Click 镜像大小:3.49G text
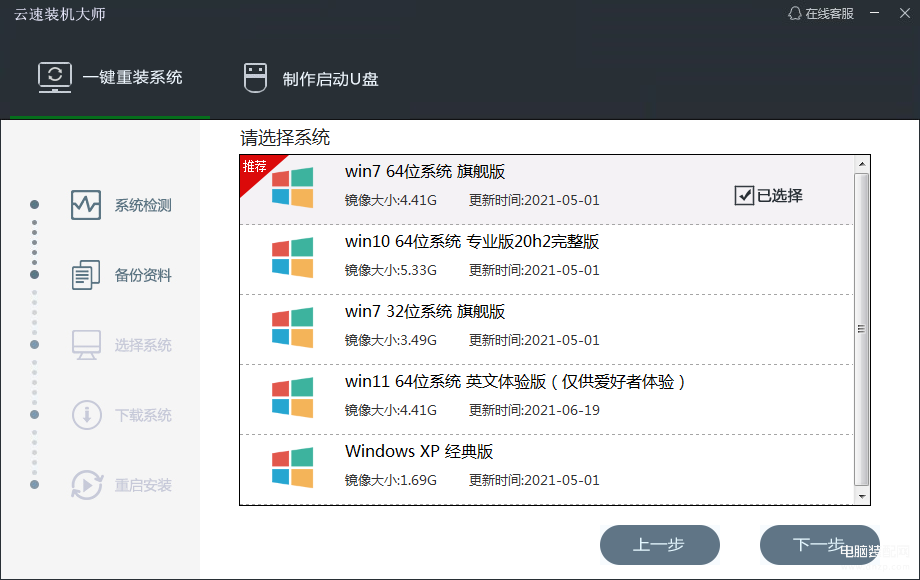920x580 pixels. click(x=391, y=340)
